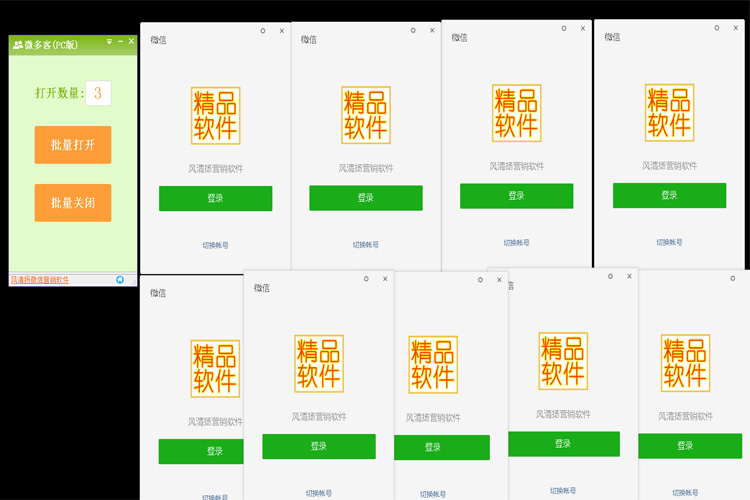The height and width of the screenshot is (500, 750).
Task: Click 精品软件 avatar in second top-row 微信 window
Action: [x=366, y=115]
